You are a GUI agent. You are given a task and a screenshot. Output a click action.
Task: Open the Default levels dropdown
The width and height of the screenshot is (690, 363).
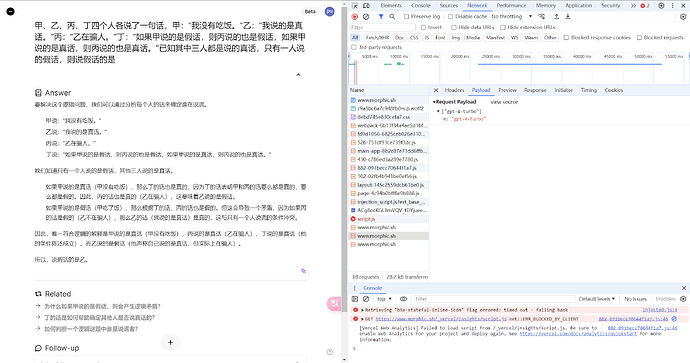(x=597, y=299)
